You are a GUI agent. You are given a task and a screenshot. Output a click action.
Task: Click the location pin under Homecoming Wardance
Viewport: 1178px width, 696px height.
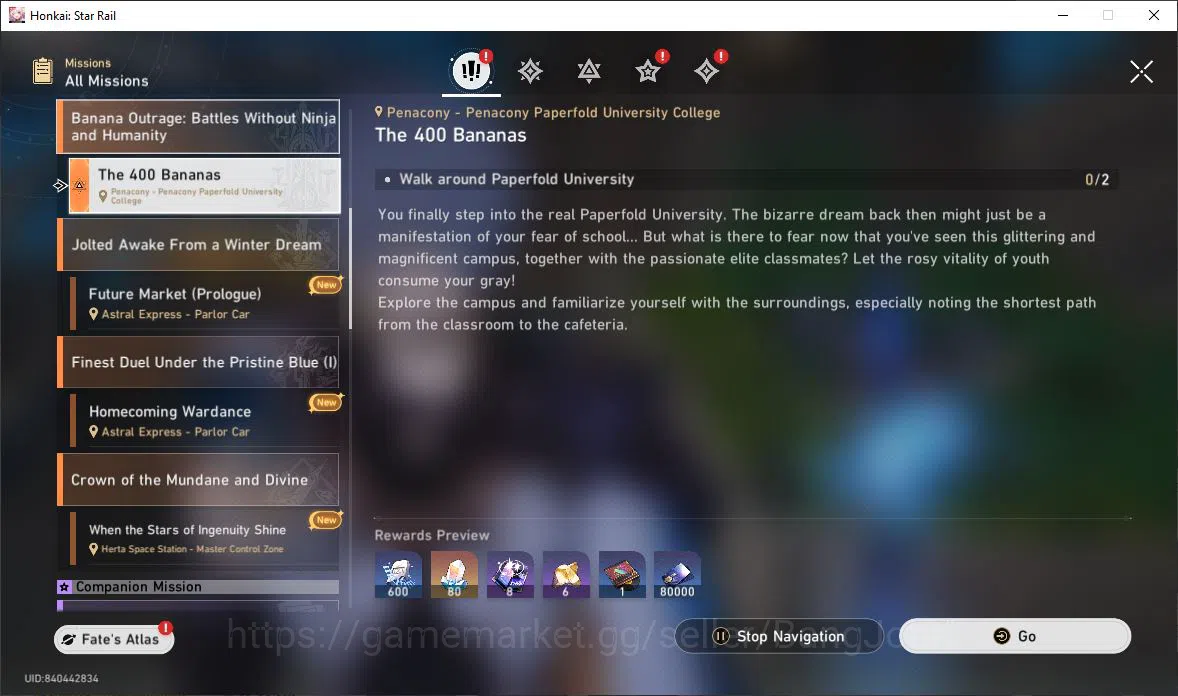(94, 431)
